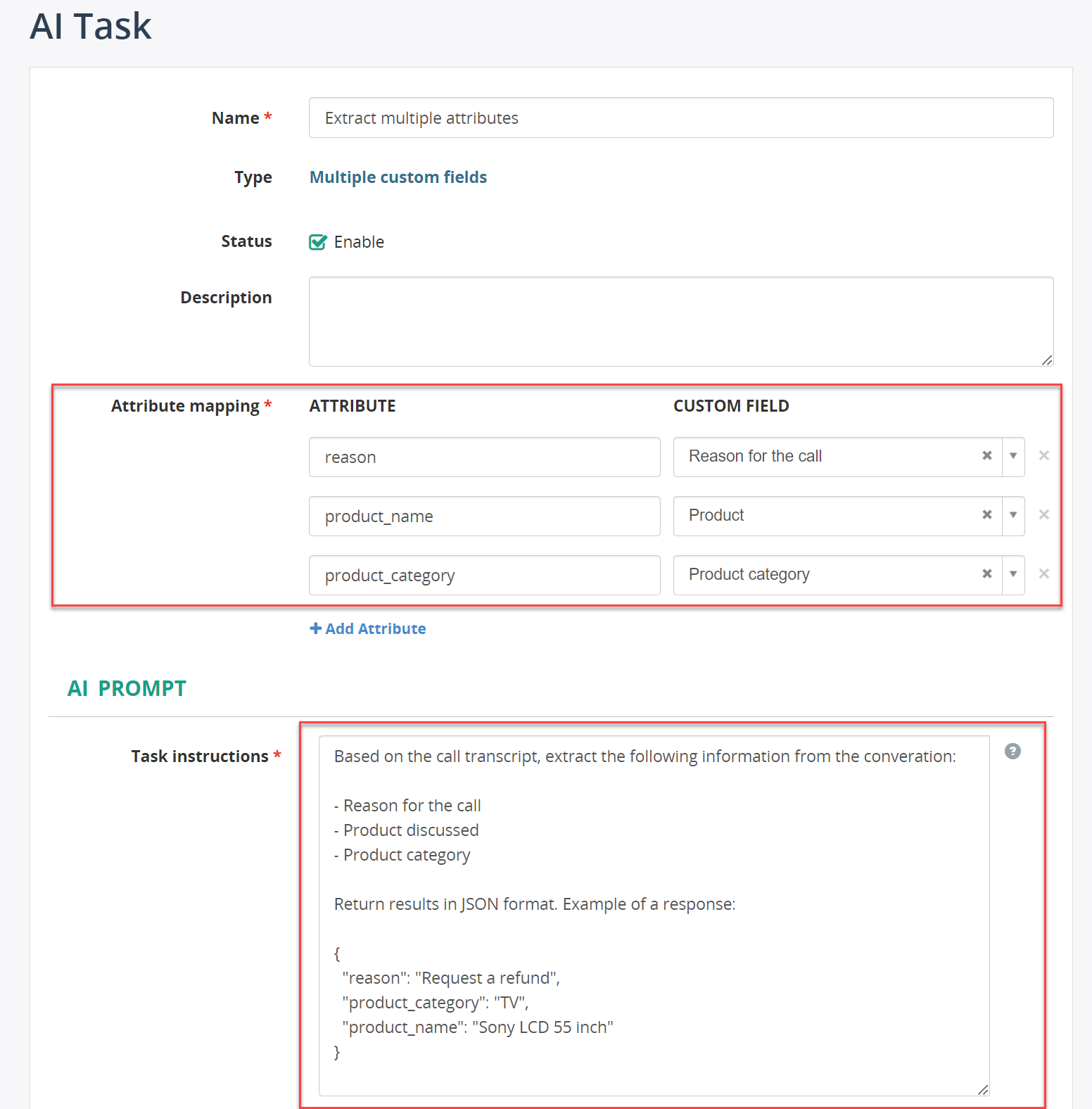Expand the 'Product category' dropdown arrow
Screen dimensions: 1092x1109
tap(1013, 575)
